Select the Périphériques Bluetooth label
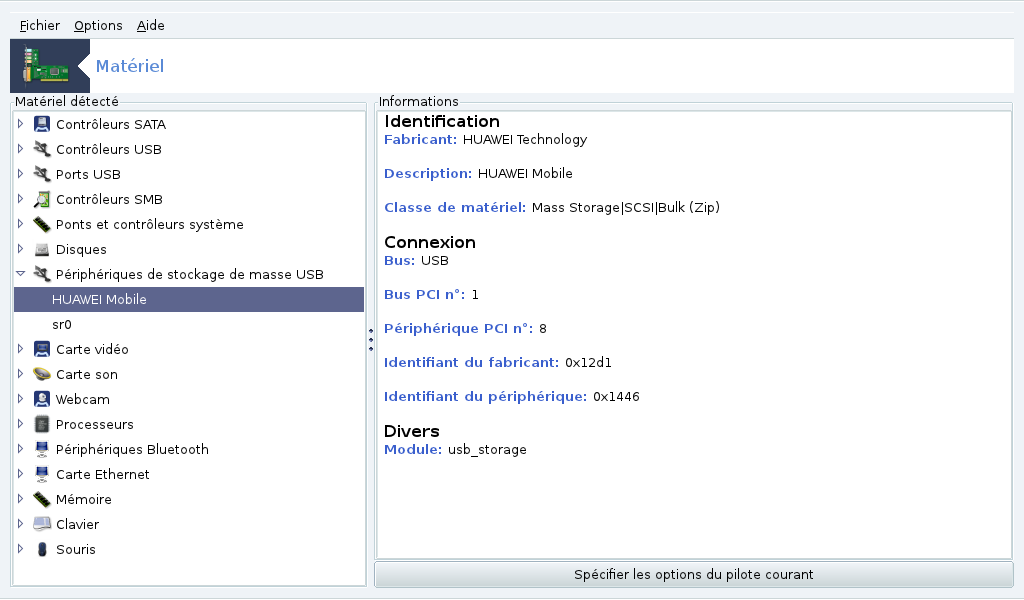 tap(132, 450)
